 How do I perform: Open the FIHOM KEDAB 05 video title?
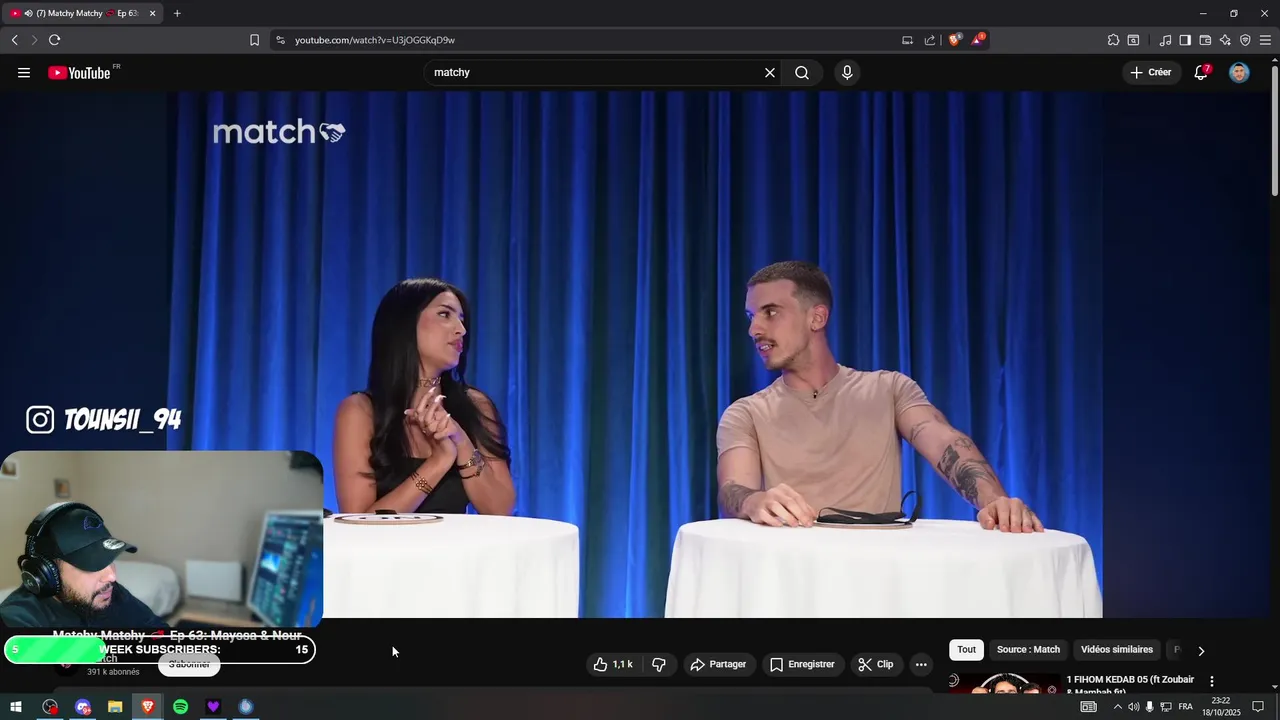(x=1130, y=684)
